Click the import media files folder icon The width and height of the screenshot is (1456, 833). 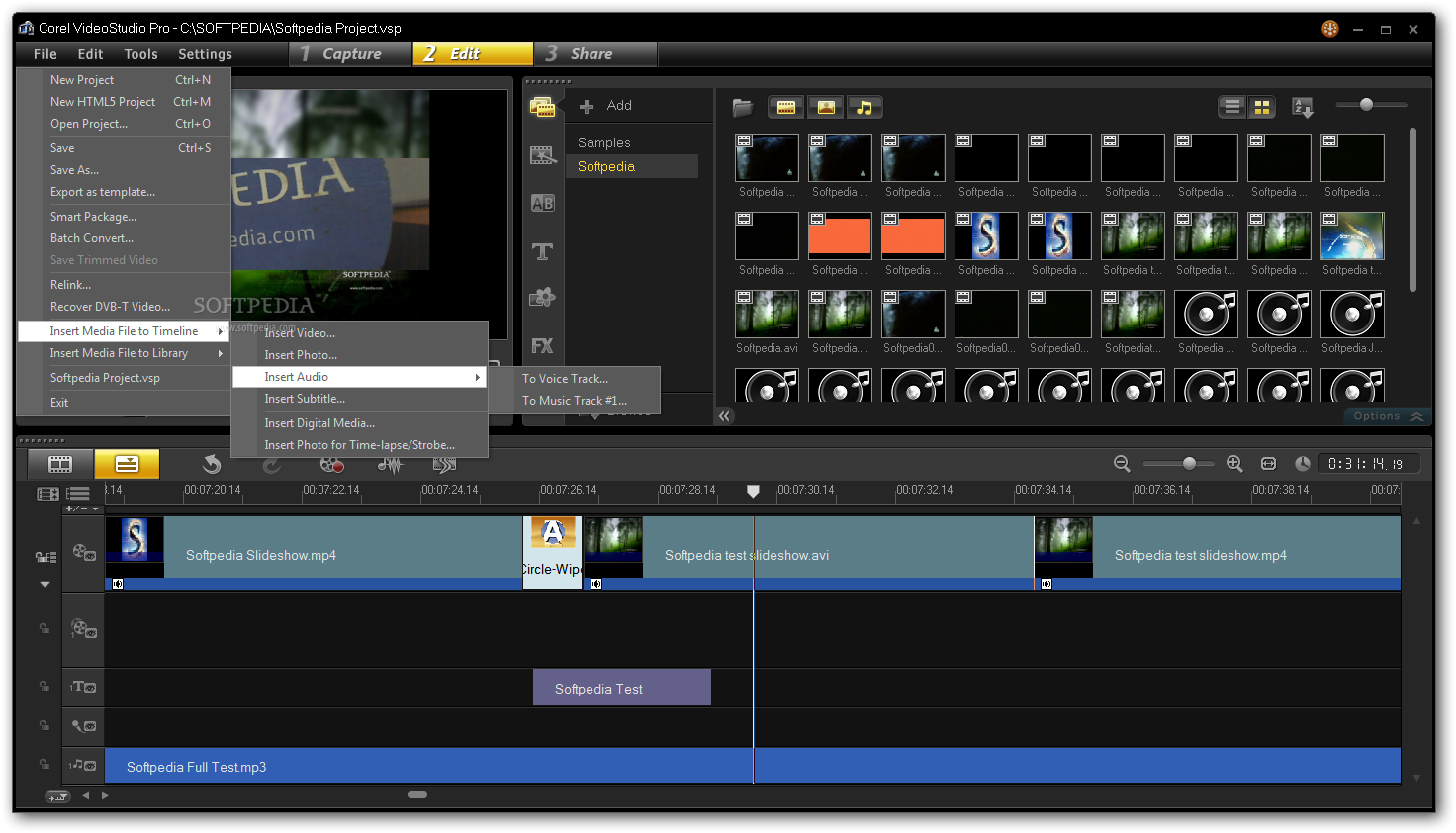743,107
